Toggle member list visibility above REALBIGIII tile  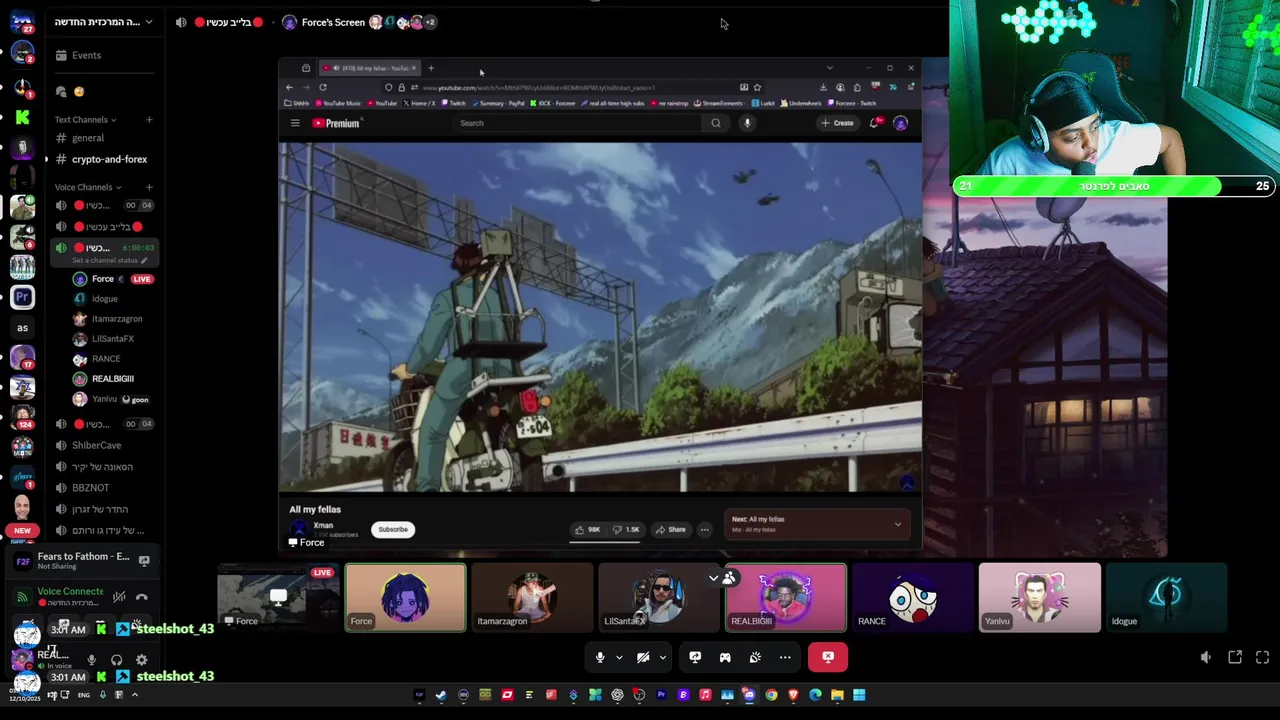[x=723, y=578]
